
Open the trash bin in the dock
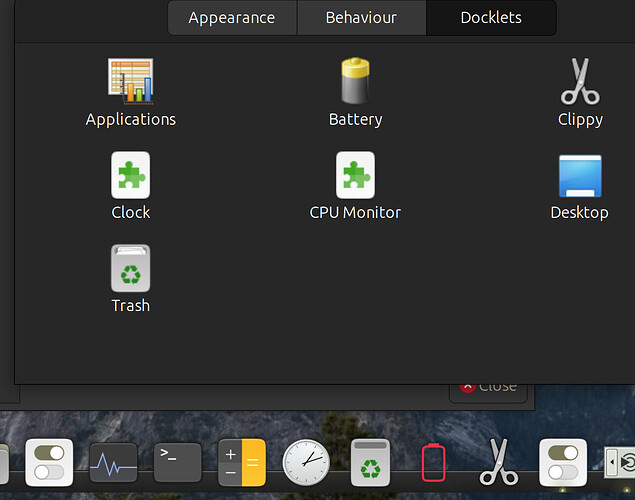pos(370,463)
